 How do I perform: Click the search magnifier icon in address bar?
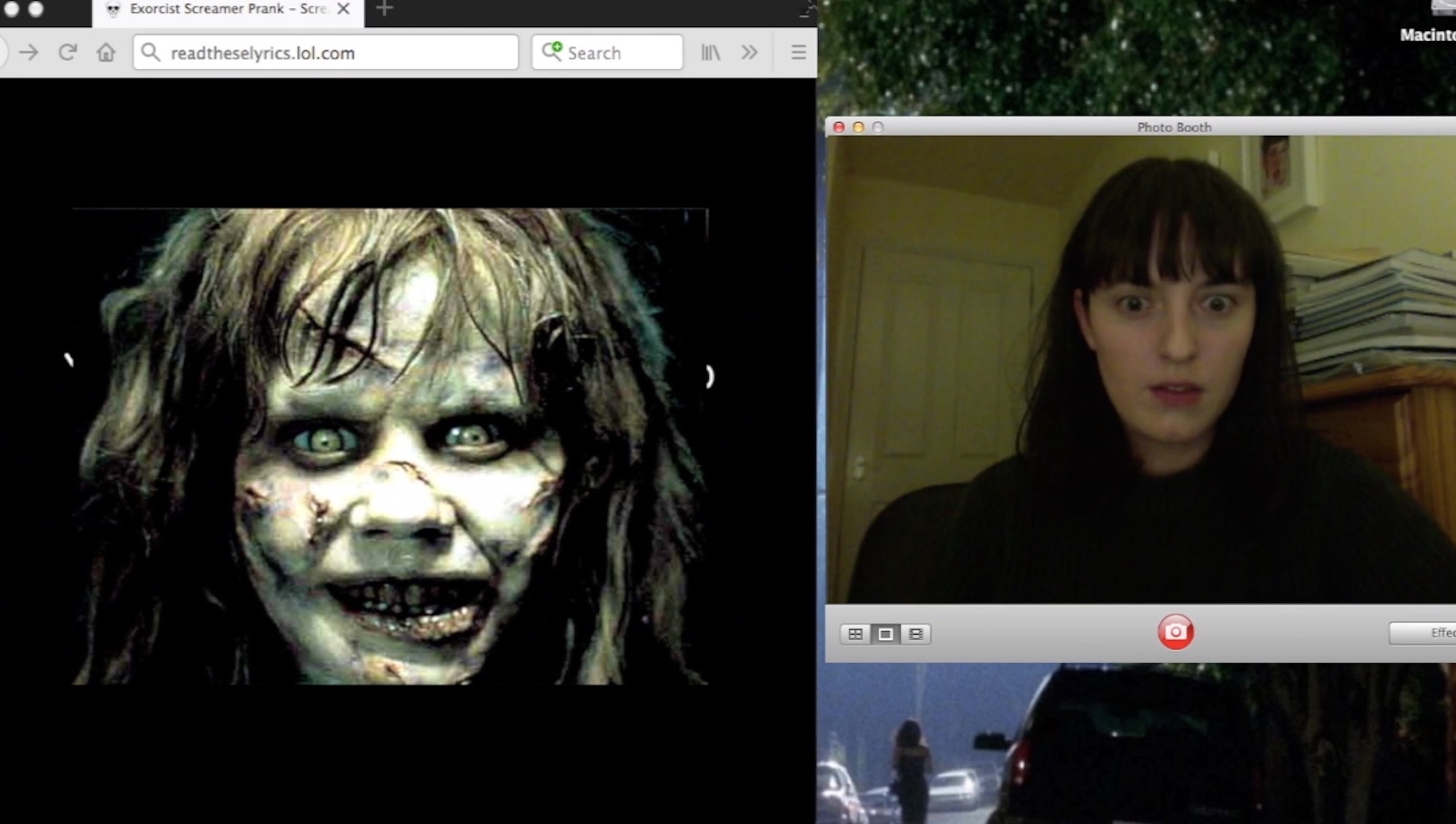(151, 53)
